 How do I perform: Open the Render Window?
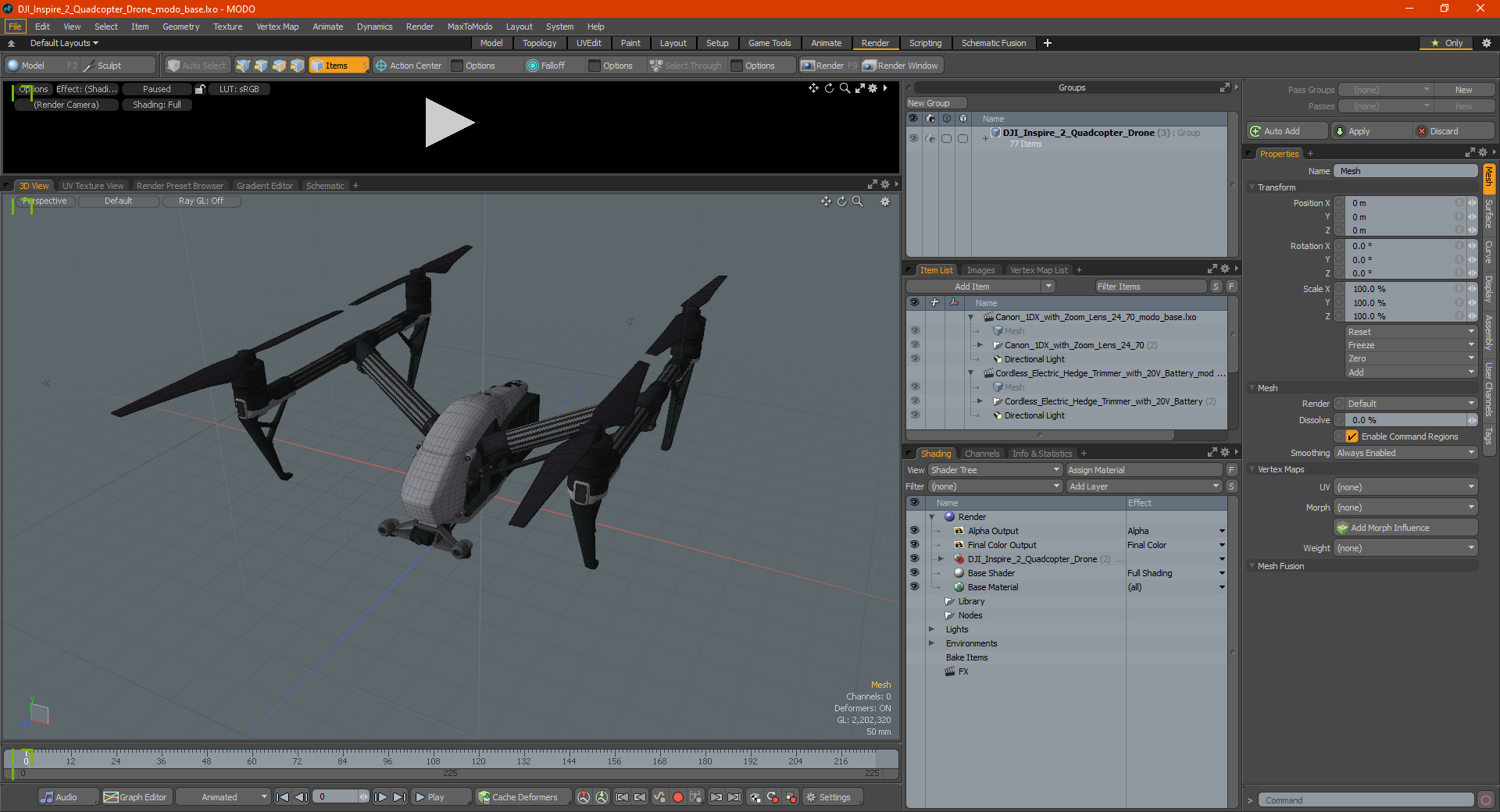pyautogui.click(x=901, y=66)
